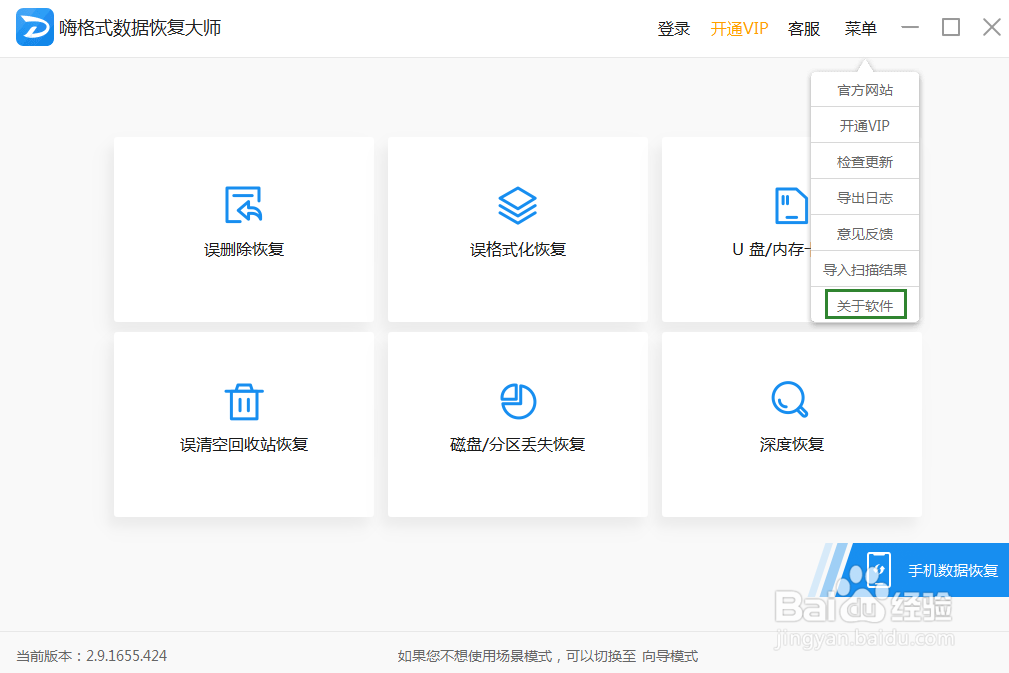
Task: Select the 误删除恢复 recovery icon
Action: tap(243, 206)
